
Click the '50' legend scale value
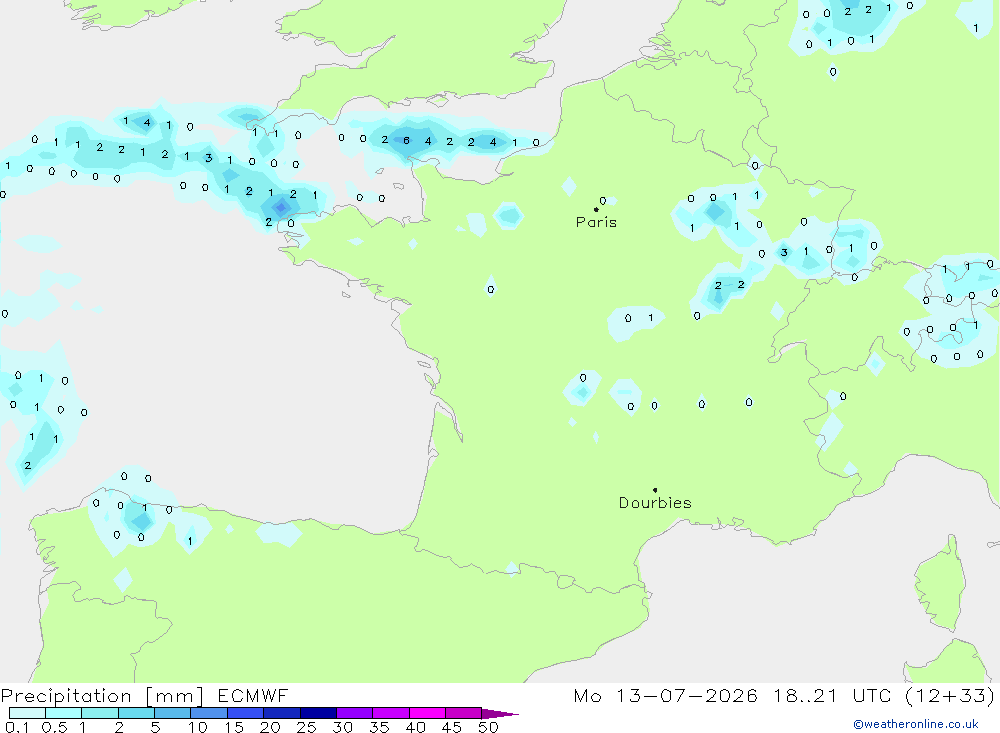pyautogui.click(x=488, y=727)
